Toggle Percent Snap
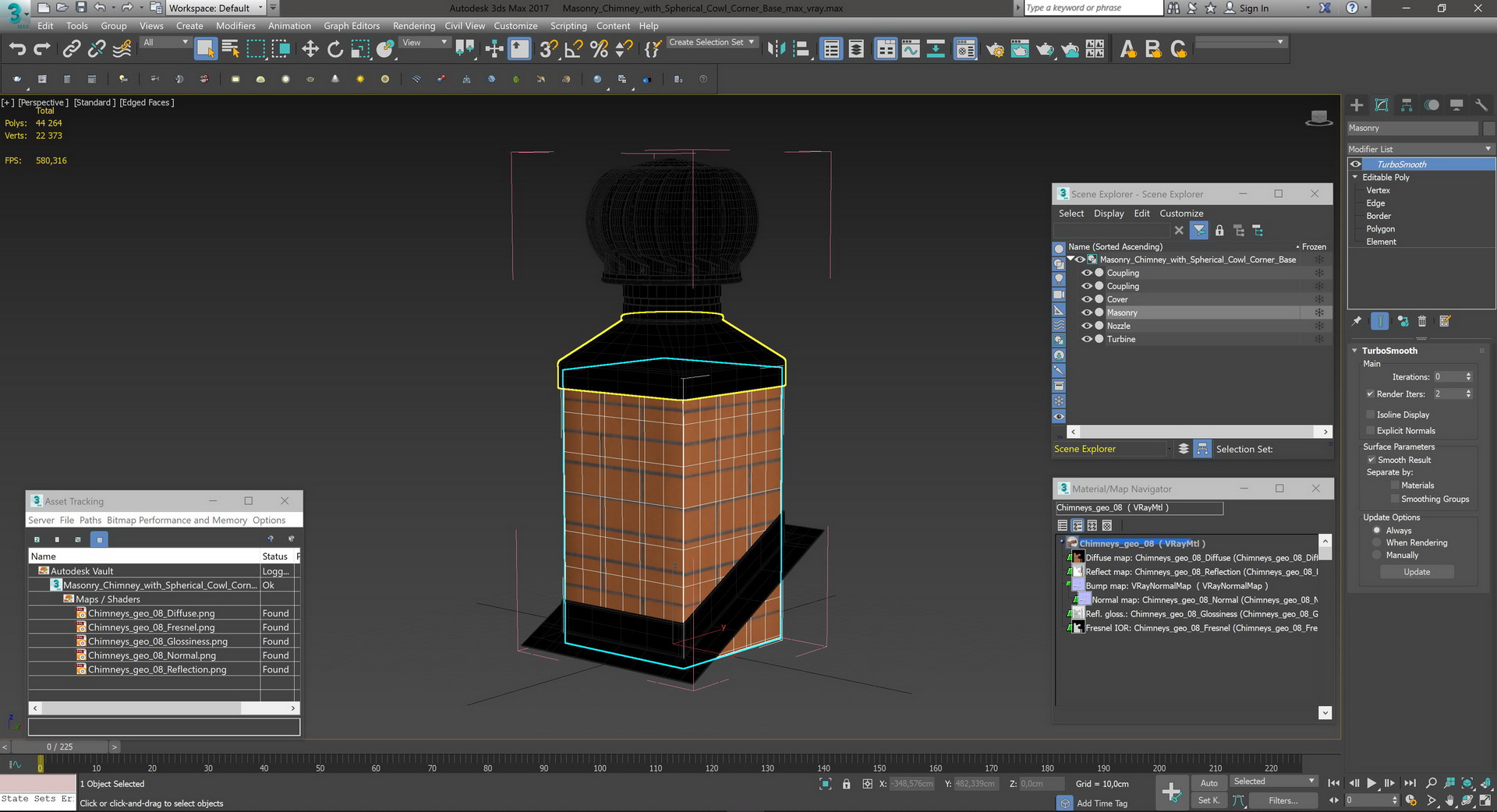 click(599, 49)
